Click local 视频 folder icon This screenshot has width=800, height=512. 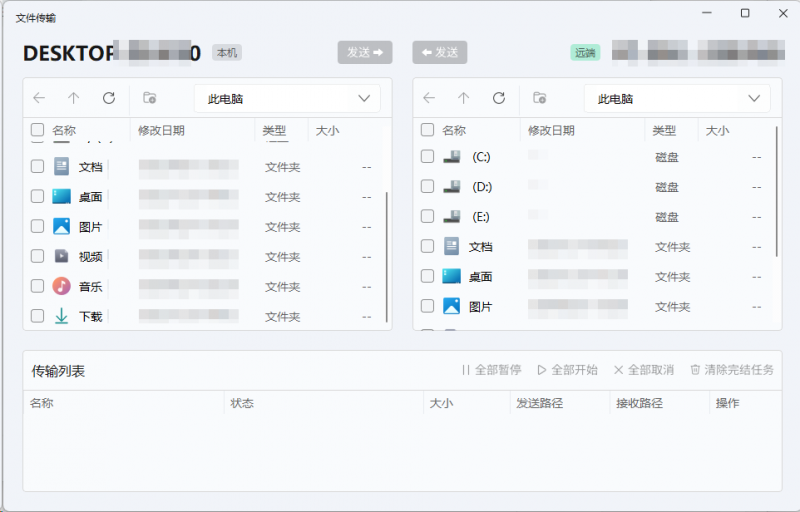pyautogui.click(x=61, y=256)
